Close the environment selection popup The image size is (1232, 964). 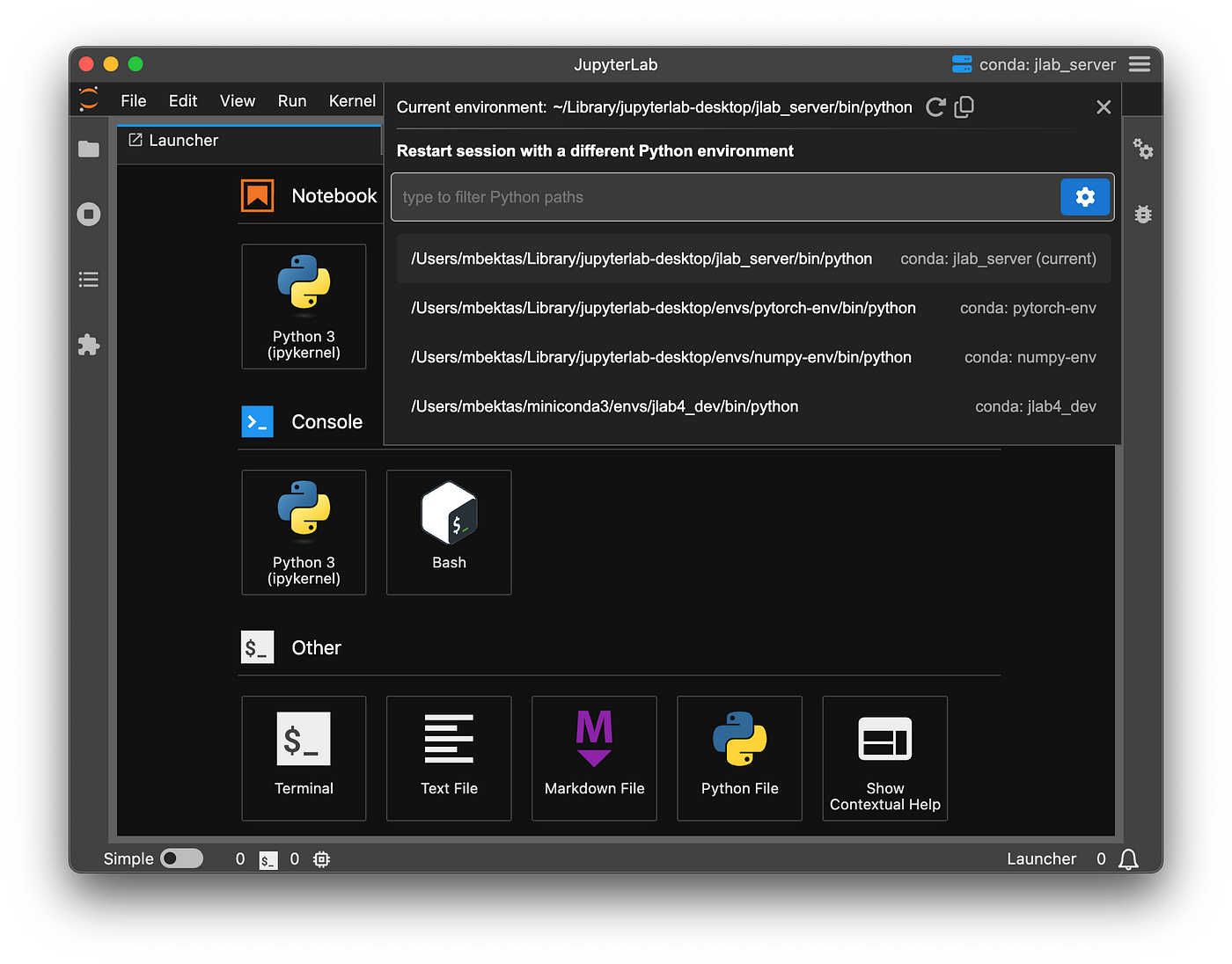click(1104, 107)
